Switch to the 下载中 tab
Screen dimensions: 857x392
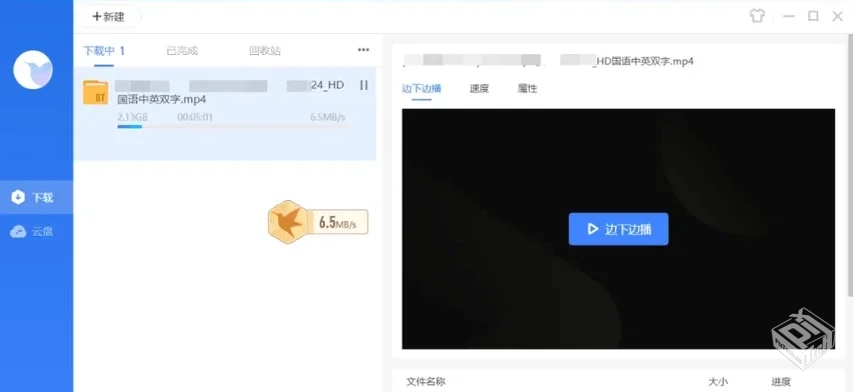click(104, 51)
